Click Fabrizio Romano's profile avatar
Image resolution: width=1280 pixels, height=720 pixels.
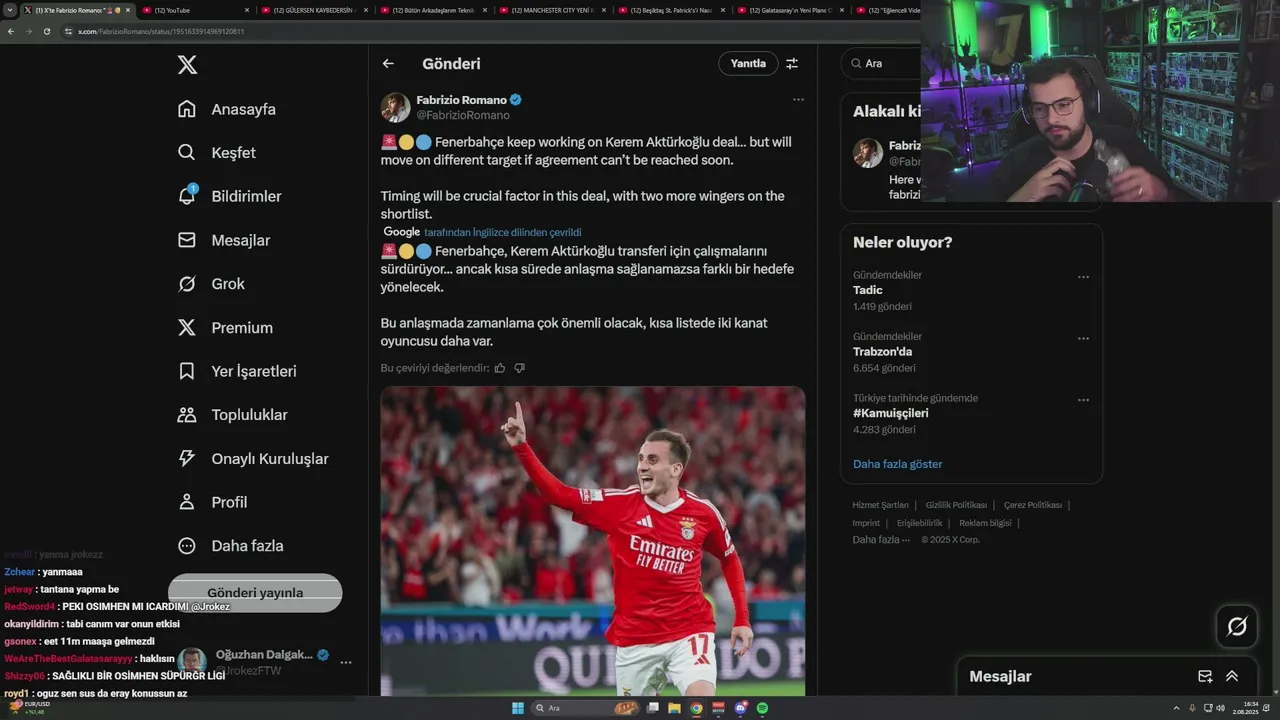[395, 107]
